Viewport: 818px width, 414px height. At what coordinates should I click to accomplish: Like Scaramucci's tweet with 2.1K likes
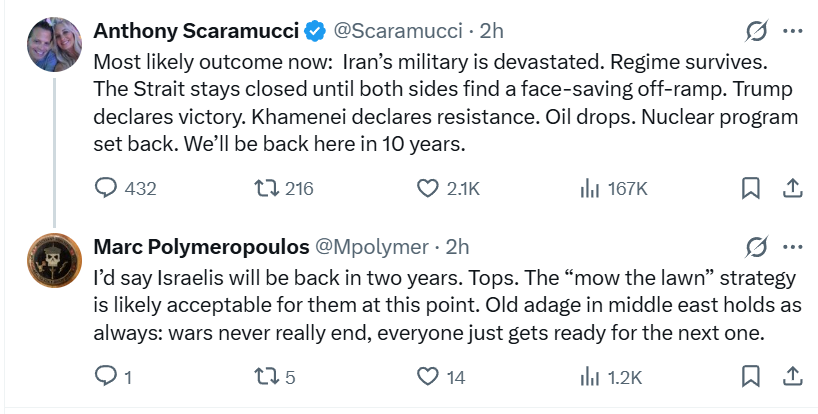(428, 188)
